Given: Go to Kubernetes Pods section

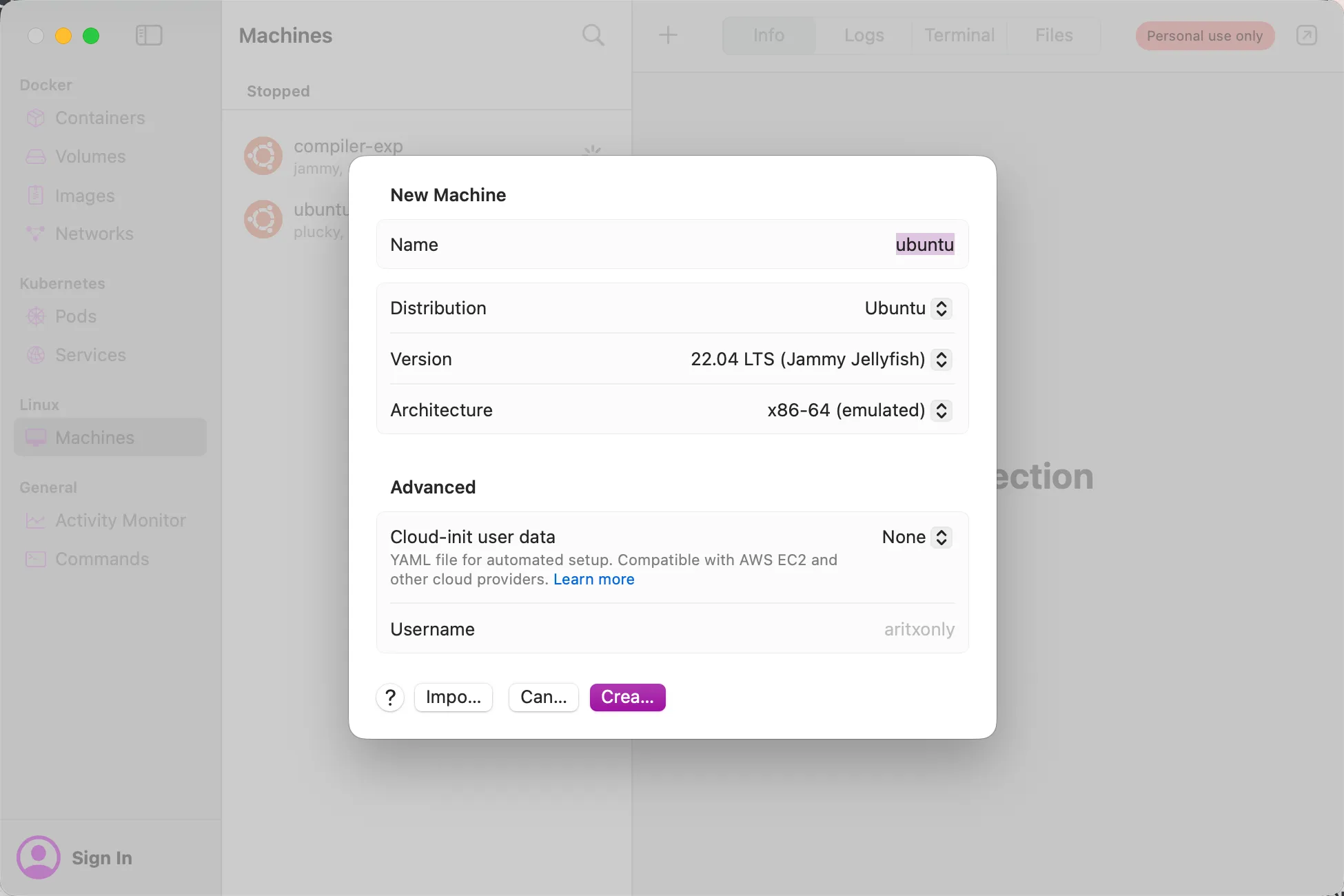Looking at the screenshot, I should tap(75, 316).
